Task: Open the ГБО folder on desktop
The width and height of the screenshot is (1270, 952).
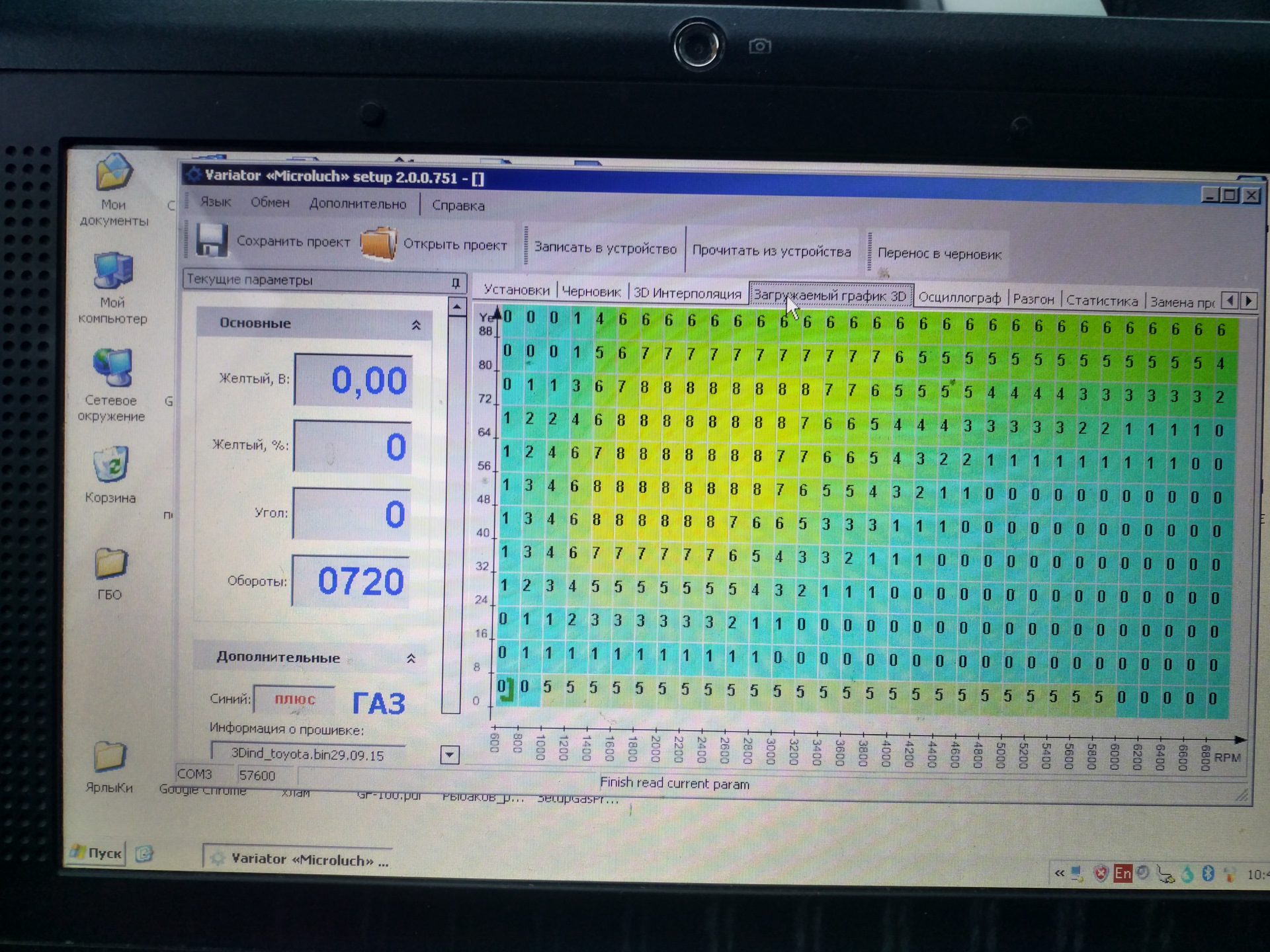Action: (110, 563)
